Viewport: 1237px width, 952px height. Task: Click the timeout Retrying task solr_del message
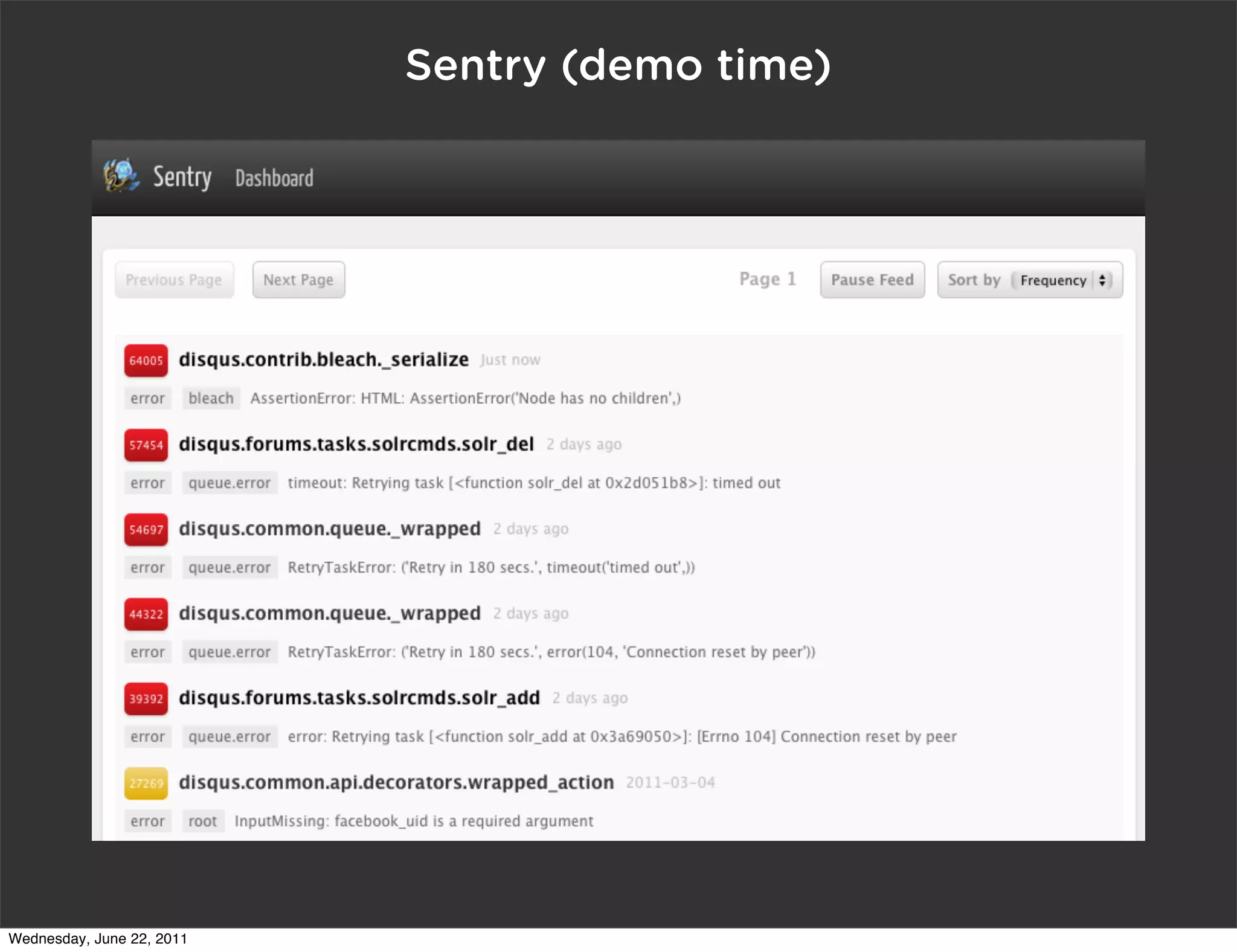pos(534,483)
